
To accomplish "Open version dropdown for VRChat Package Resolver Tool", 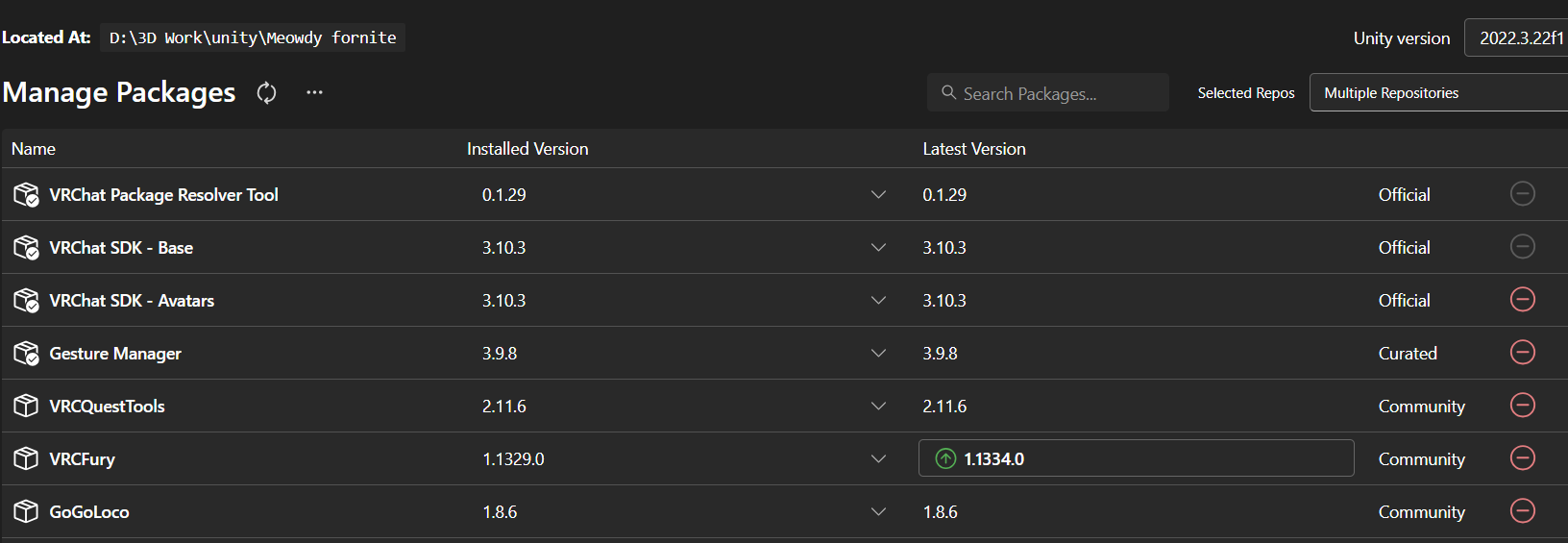I will pyautogui.click(x=878, y=195).
